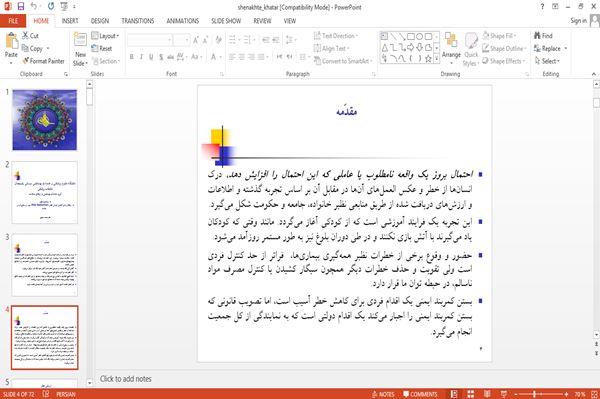Image resolution: width=600 pixels, height=399 pixels.
Task: Reset the slide with Reset button
Action: [x=102, y=49]
